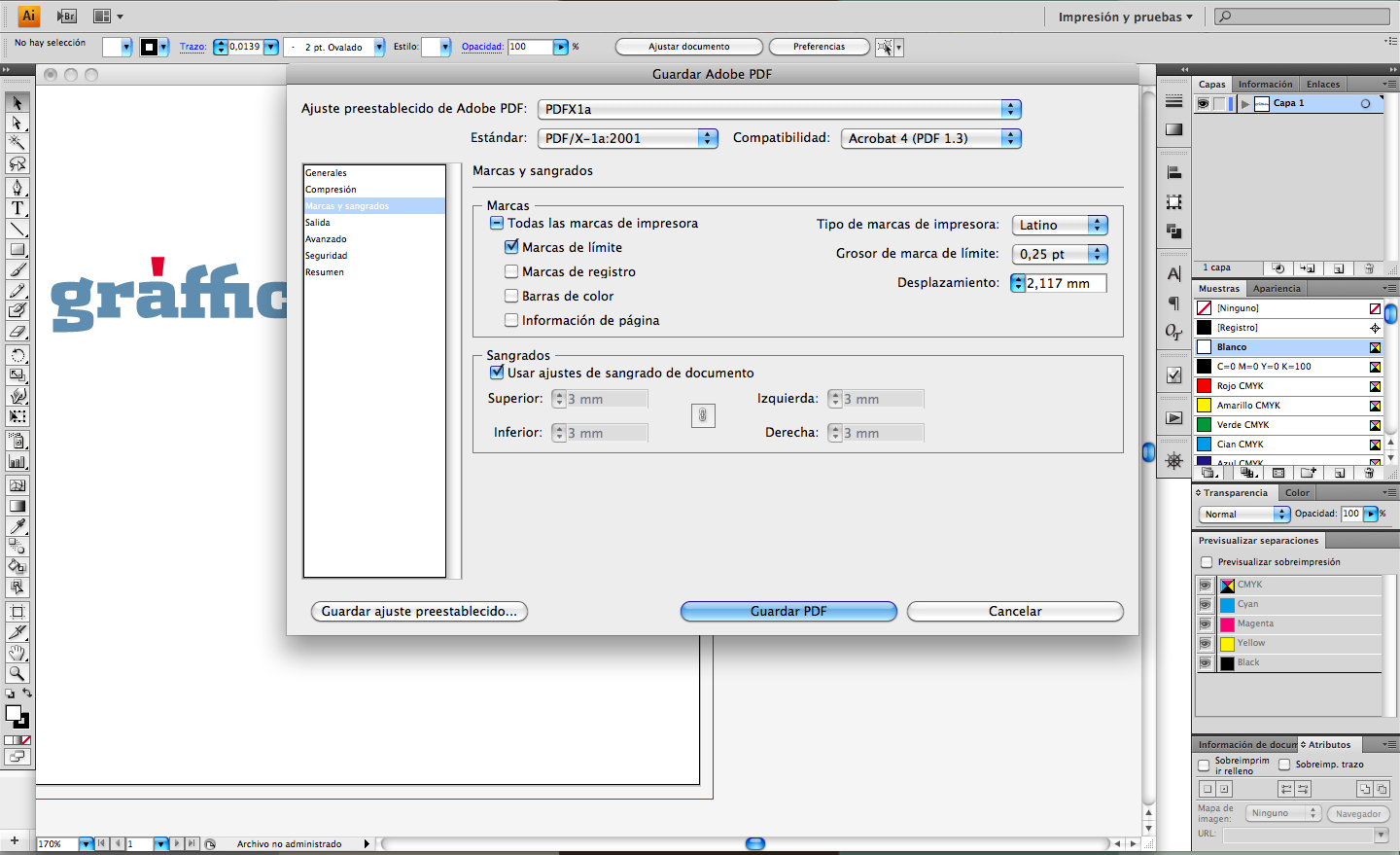Select the Gradient tool
The image size is (1400, 855).
click(17, 506)
